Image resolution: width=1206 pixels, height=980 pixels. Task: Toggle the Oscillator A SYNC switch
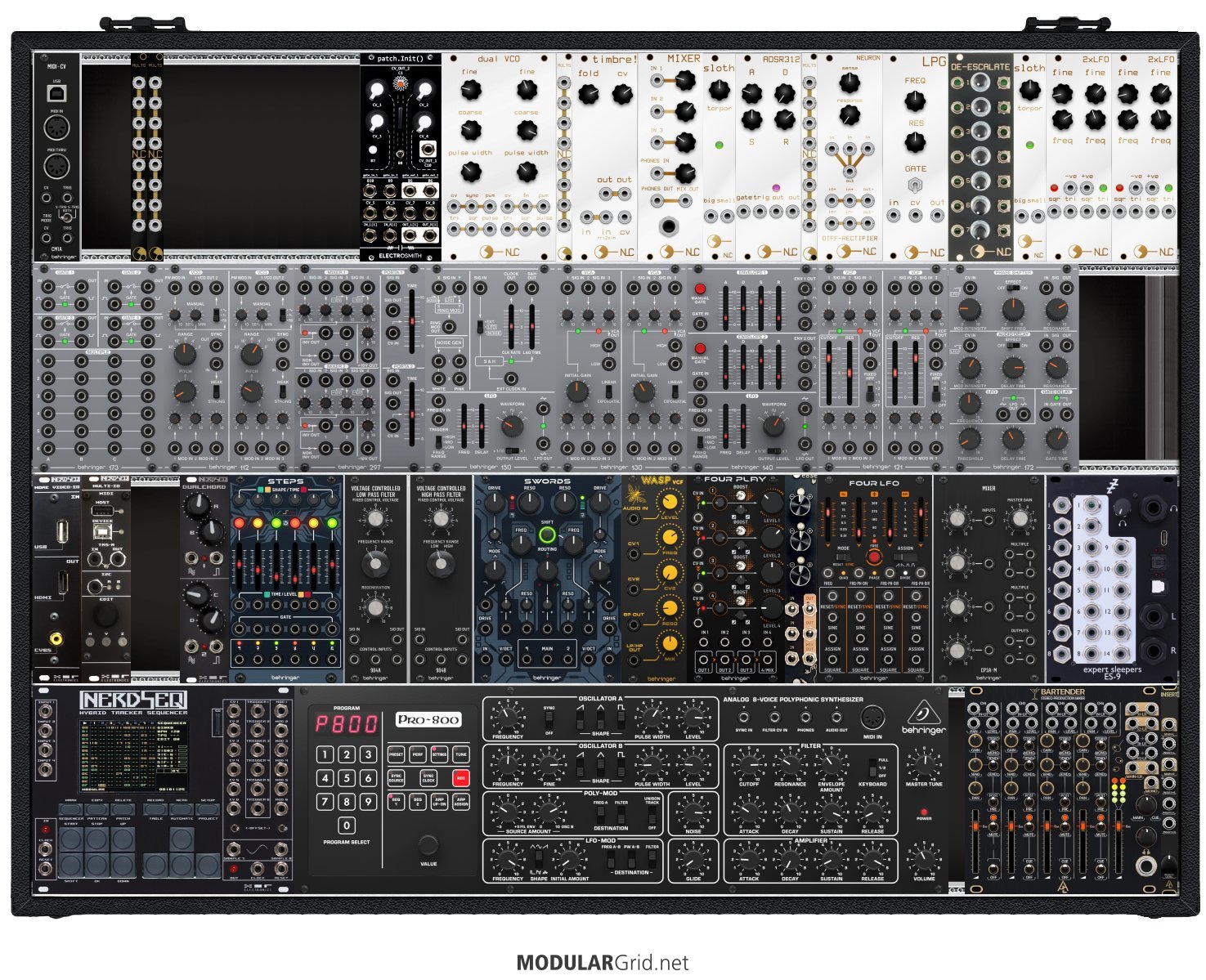[x=549, y=720]
